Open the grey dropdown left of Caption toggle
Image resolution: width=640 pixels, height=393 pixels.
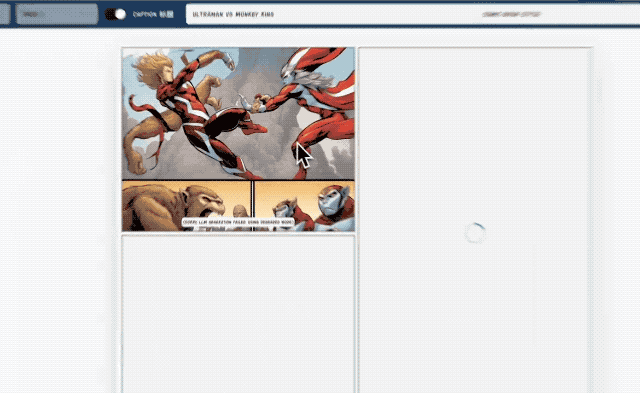click(57, 14)
